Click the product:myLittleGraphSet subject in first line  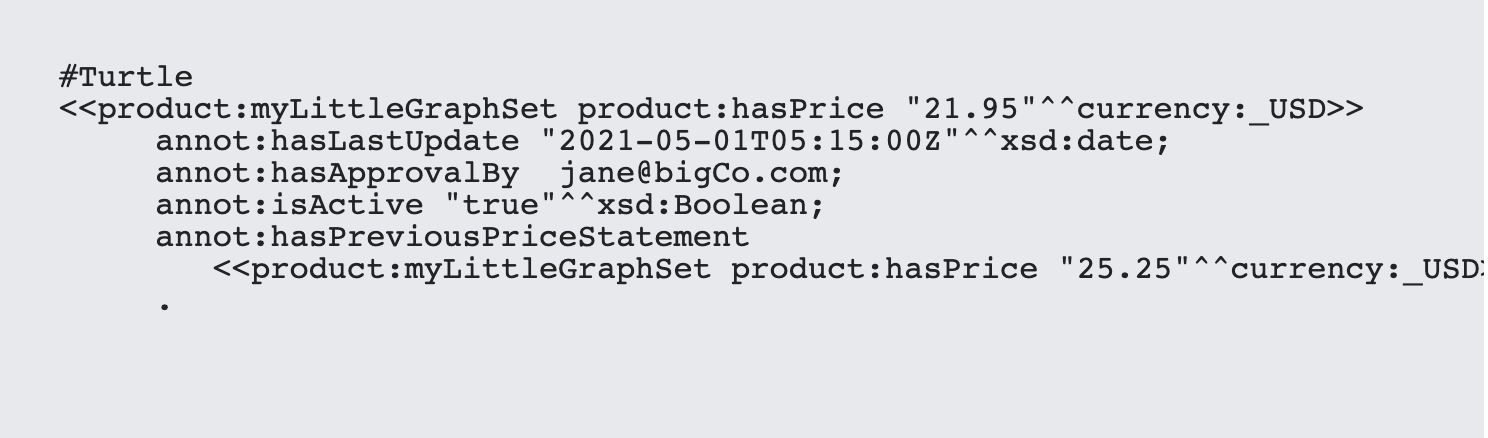(328, 108)
